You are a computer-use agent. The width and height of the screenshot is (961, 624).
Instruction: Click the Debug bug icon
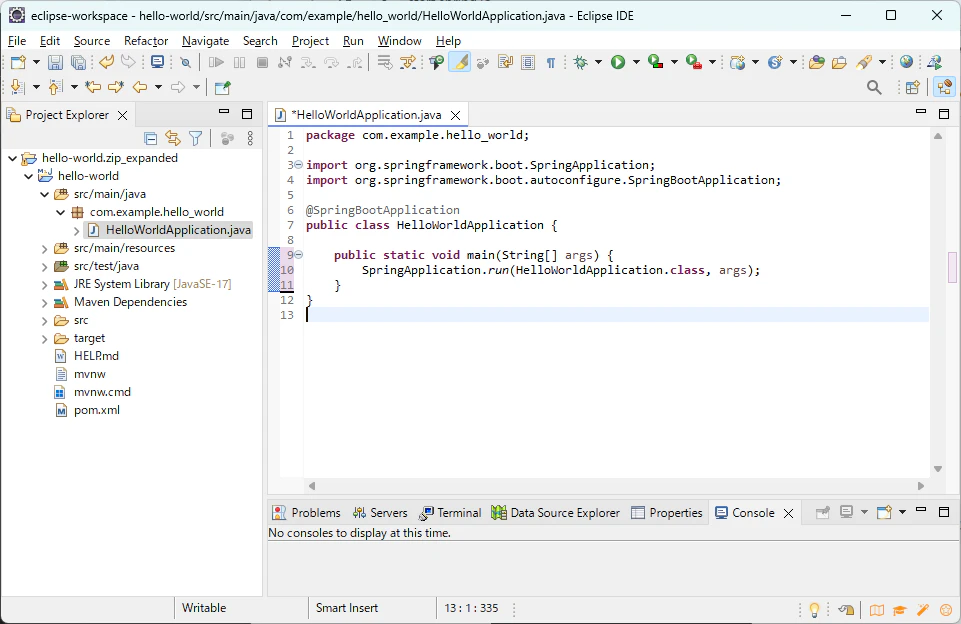pyautogui.click(x=580, y=63)
